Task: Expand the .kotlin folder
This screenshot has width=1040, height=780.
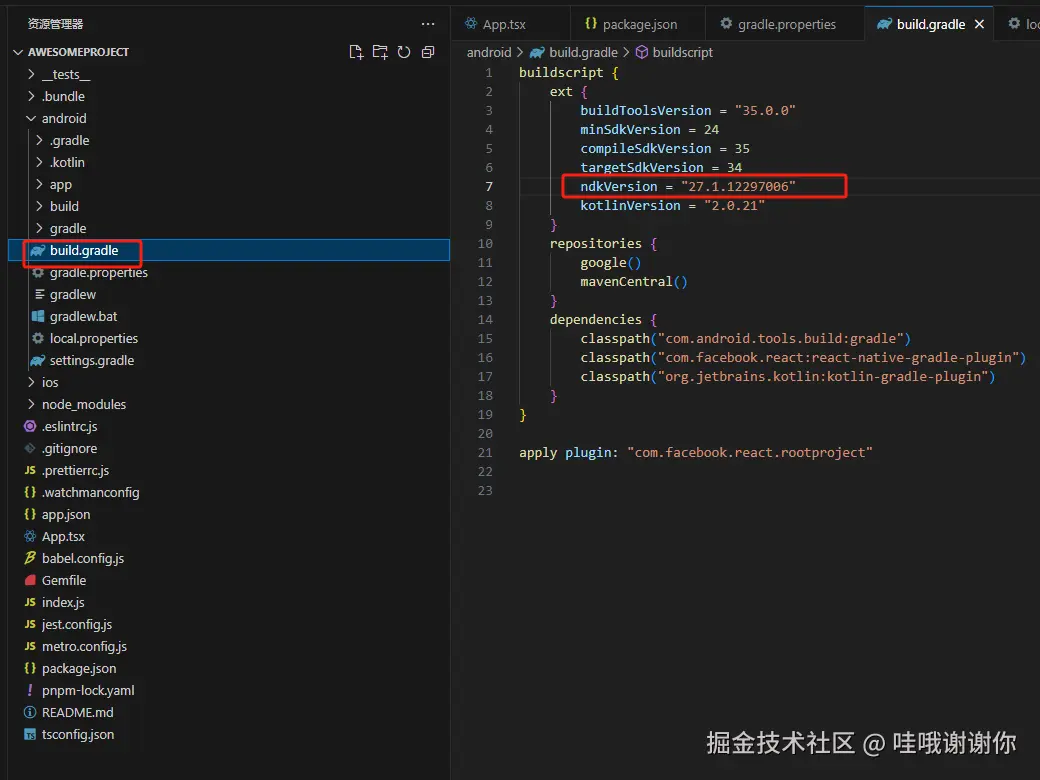Action: click(39, 162)
